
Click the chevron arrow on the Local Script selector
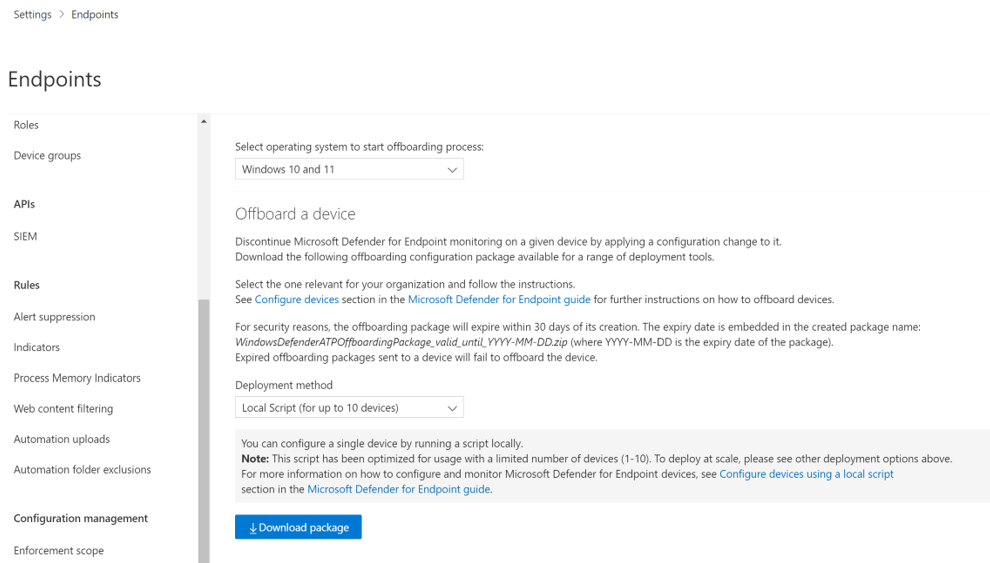[452, 408]
